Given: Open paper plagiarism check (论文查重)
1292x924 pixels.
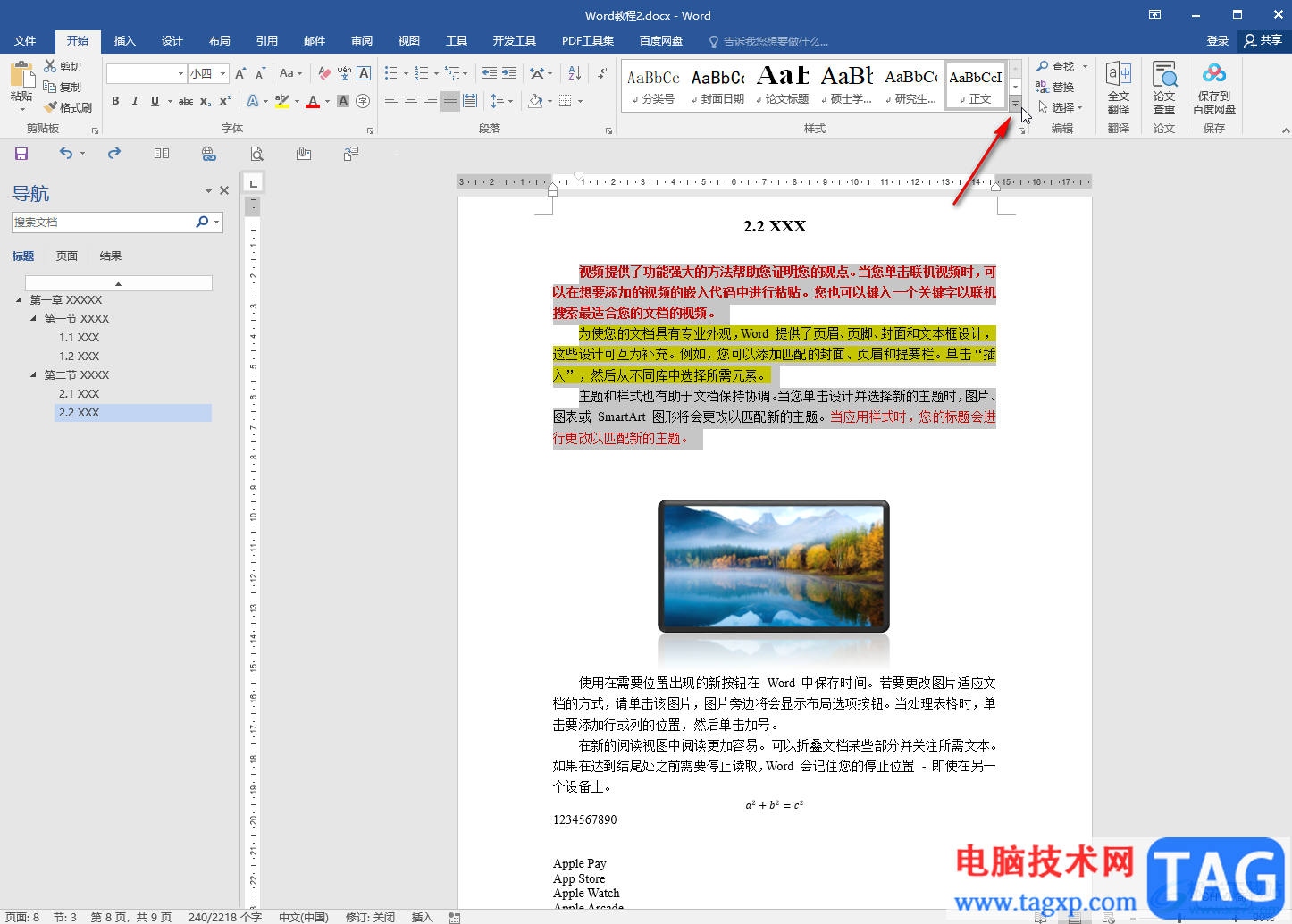Looking at the screenshot, I should pyautogui.click(x=1164, y=88).
